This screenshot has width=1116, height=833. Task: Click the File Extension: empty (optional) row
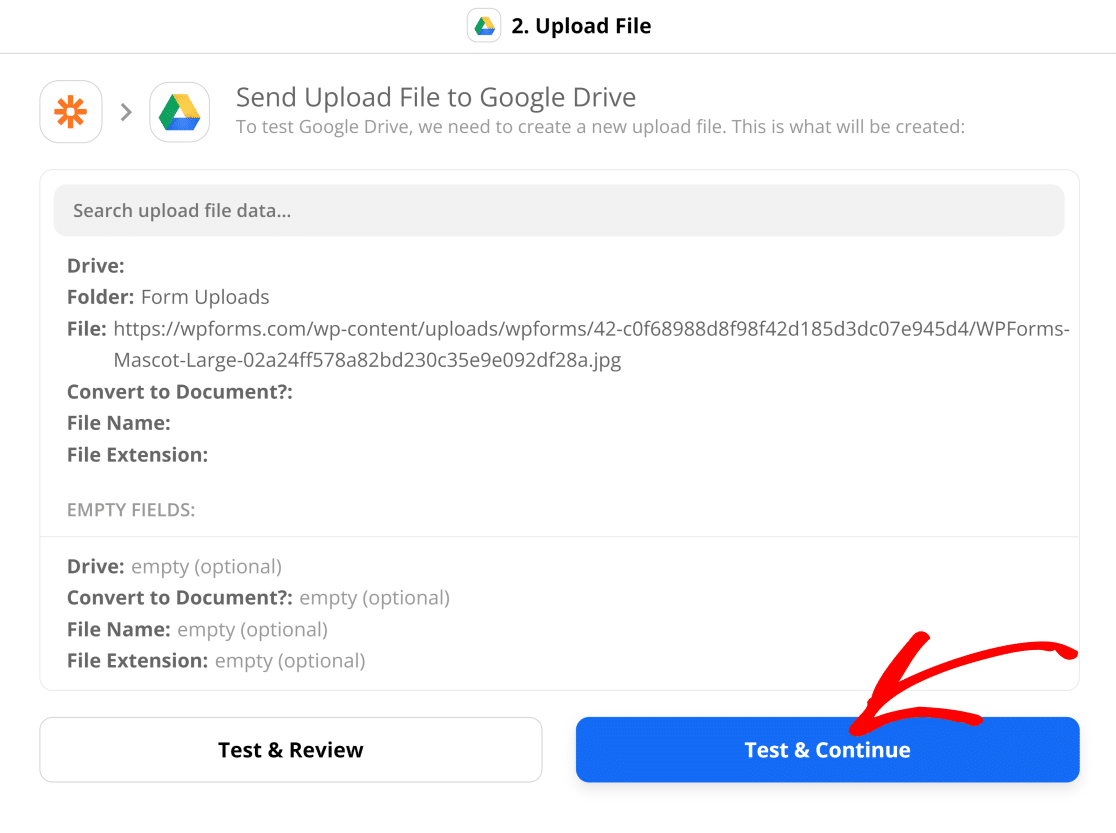tap(216, 661)
